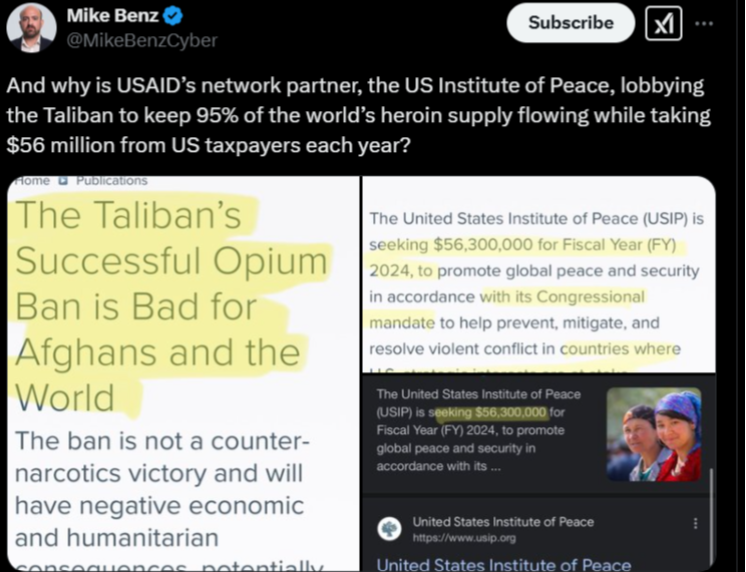The height and width of the screenshot is (572, 746).
Task: Click the highlighted seeking $56,300,000 snippet text
Action: 491,412
